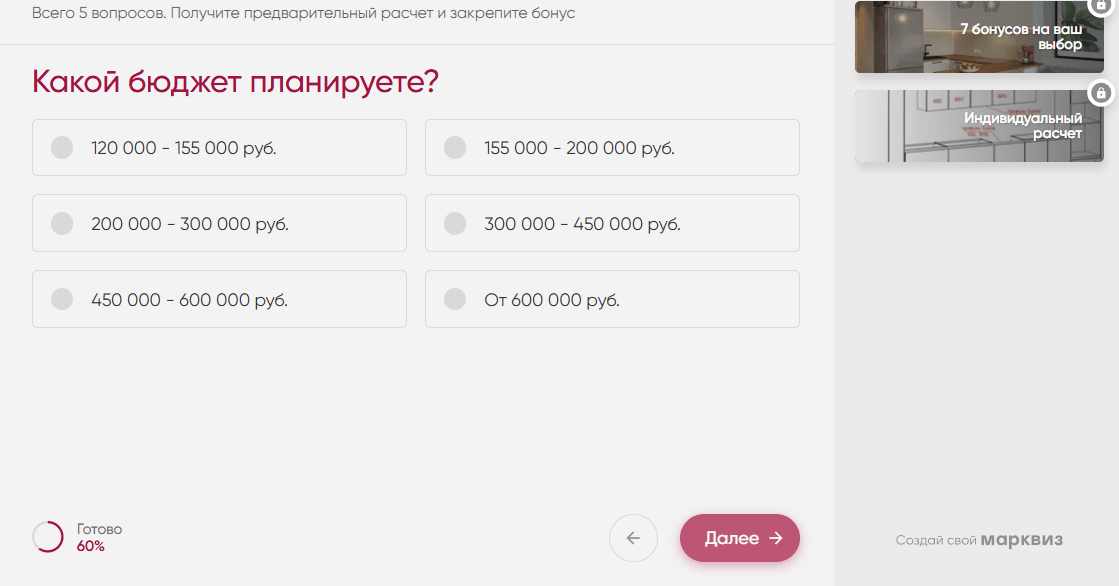The width and height of the screenshot is (1119, 586).
Task: Click the 450 000 - 600 000 руб. option label
Action: (x=189, y=300)
